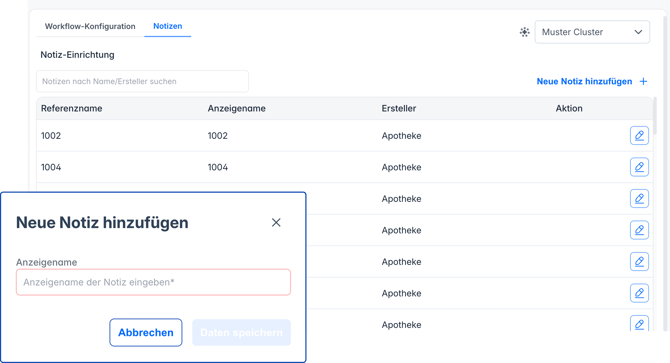Click edit pencil in the sixth table row
This screenshot has height=363, width=670.
(x=639, y=293)
